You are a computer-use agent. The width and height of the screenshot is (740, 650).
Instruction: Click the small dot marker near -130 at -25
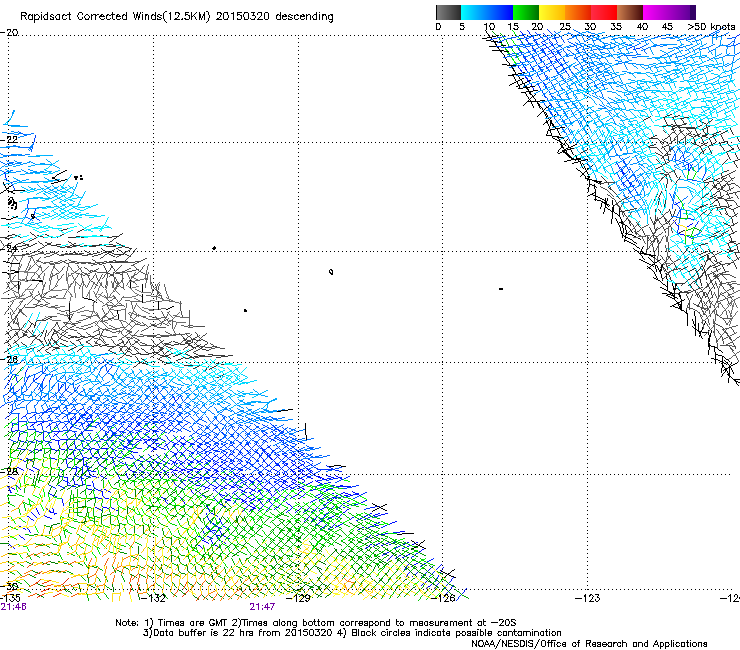(245, 310)
